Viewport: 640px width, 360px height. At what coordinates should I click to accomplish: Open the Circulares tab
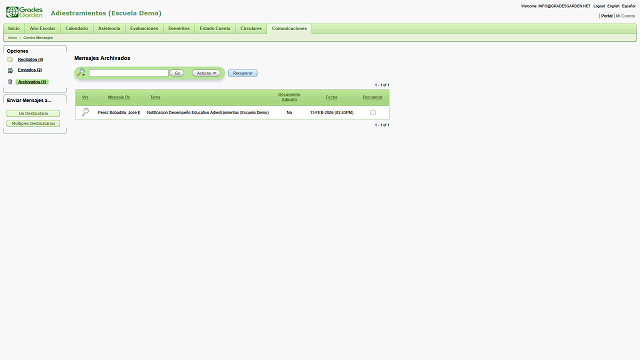click(251, 28)
